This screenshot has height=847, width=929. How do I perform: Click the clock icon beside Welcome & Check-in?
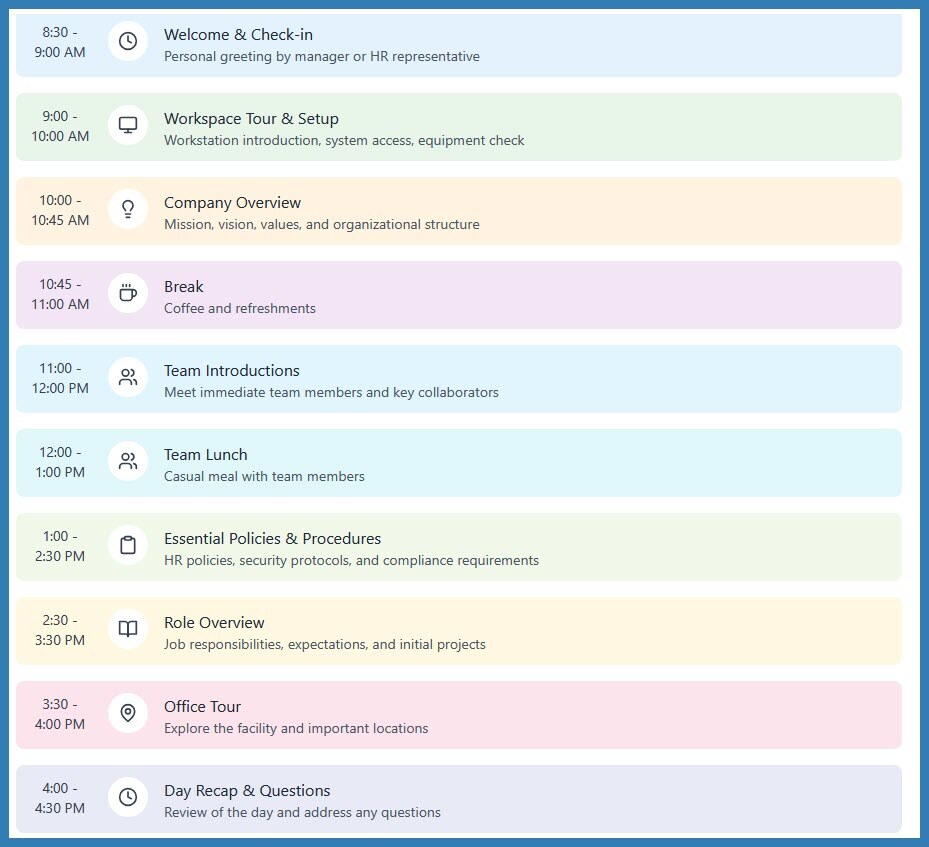point(128,41)
